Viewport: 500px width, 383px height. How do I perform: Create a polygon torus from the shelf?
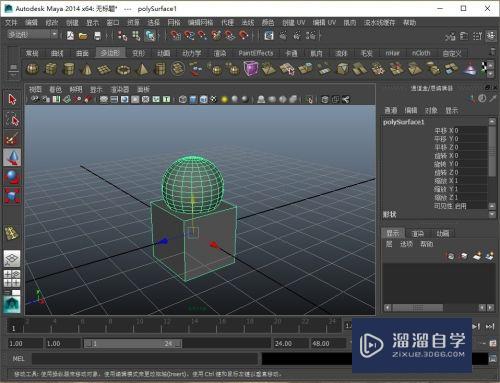pos(123,70)
